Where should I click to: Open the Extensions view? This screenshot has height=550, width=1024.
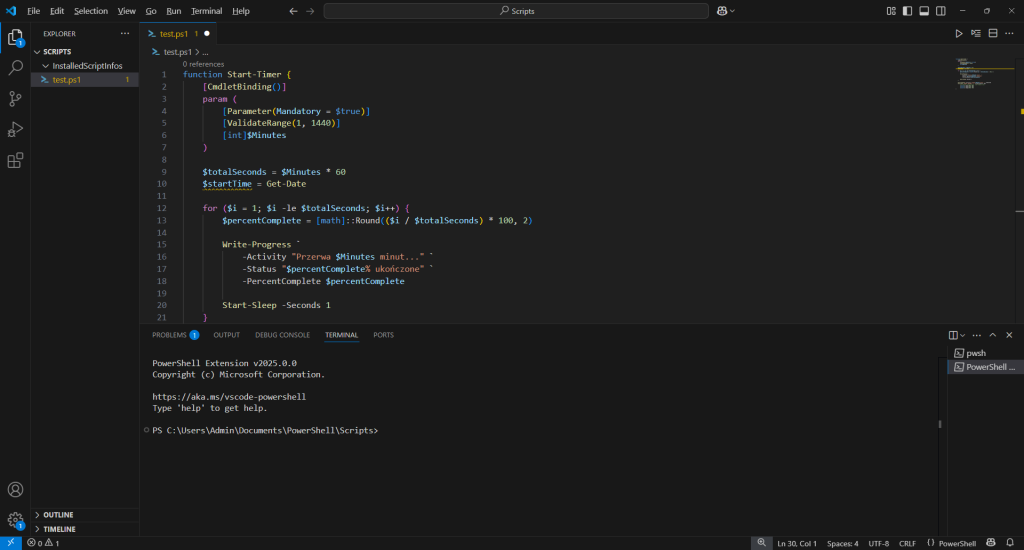pyautogui.click(x=15, y=160)
